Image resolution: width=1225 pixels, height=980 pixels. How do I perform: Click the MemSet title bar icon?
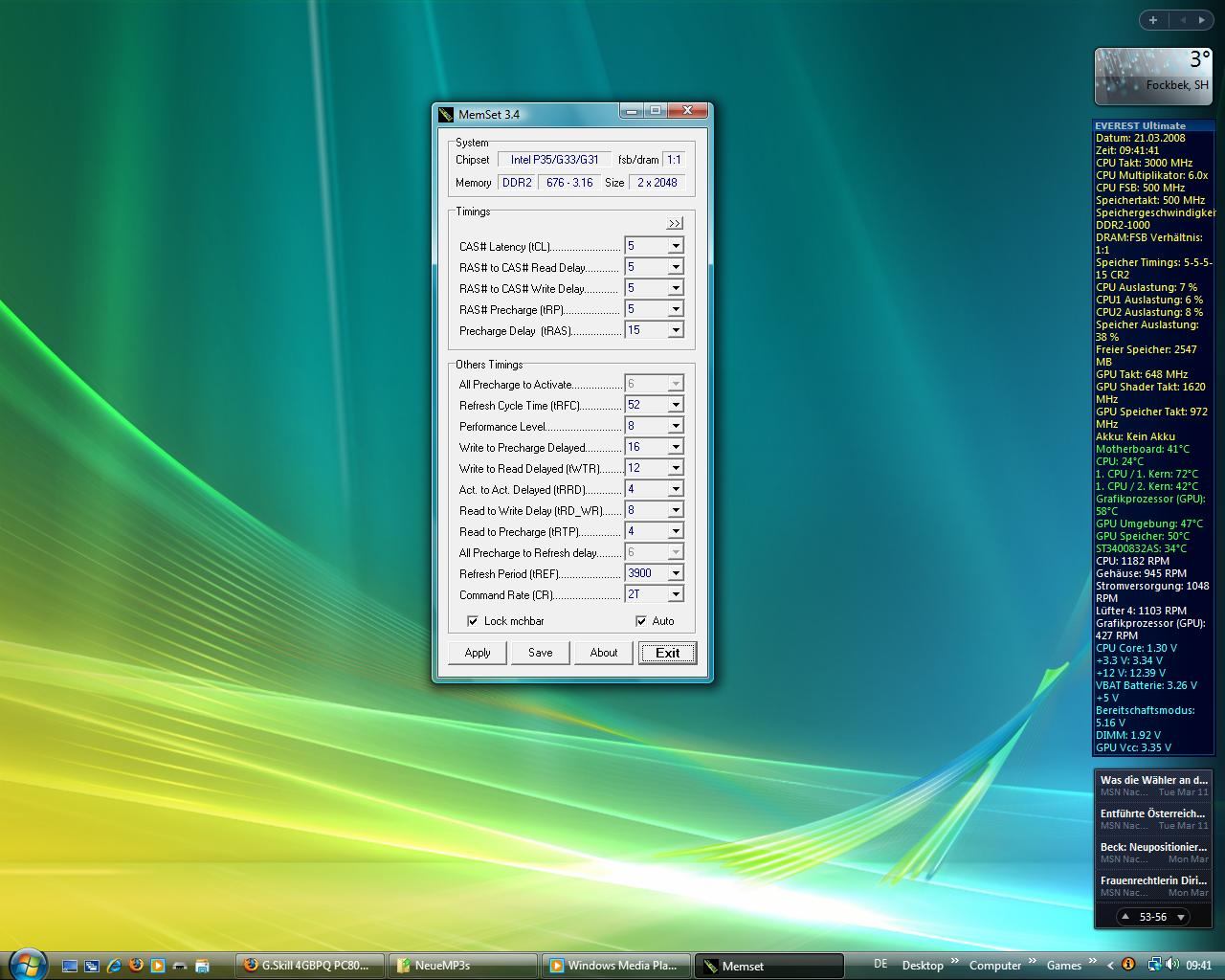tap(445, 115)
